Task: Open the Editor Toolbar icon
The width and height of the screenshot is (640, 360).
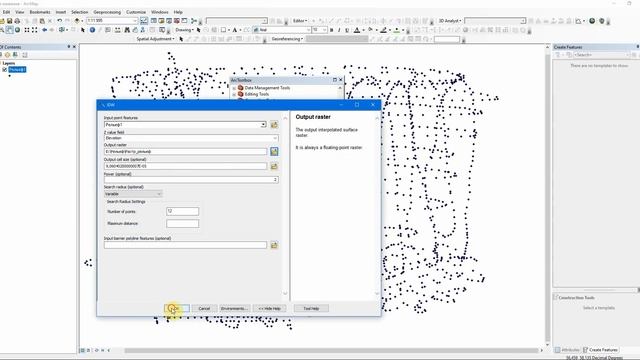Action: [144, 21]
